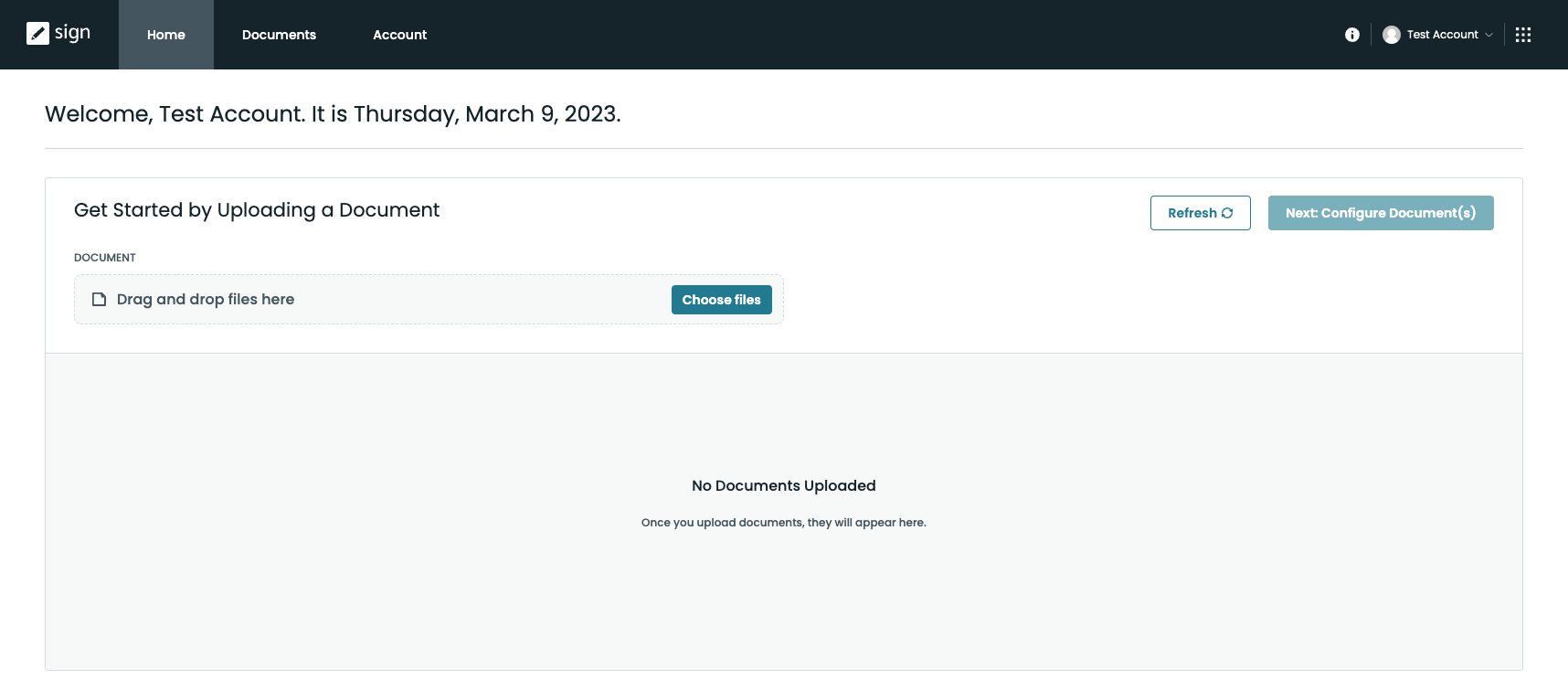Image resolution: width=1568 pixels, height=690 pixels.
Task: Click the No Documents Uploaded message
Action: (783, 485)
